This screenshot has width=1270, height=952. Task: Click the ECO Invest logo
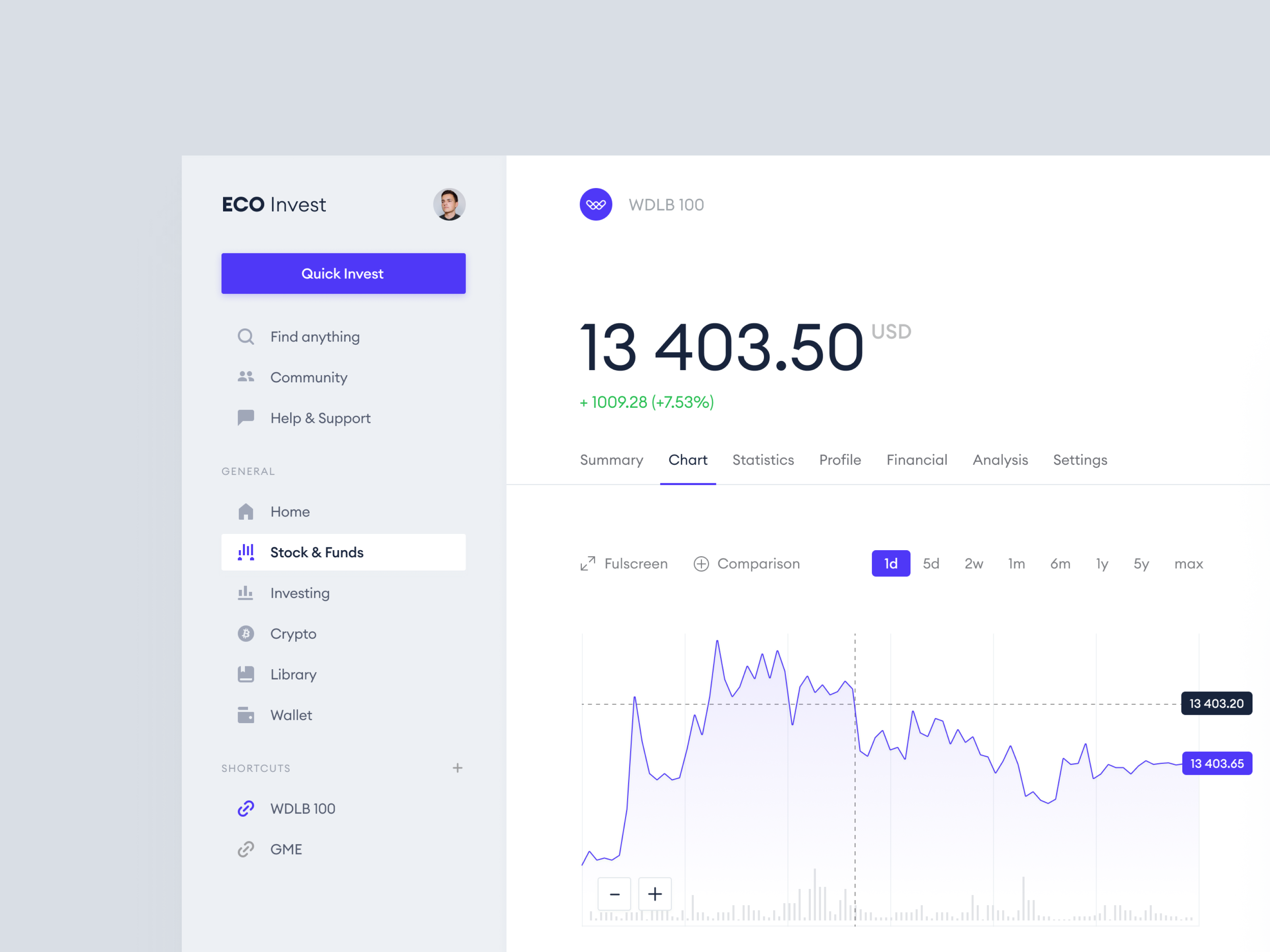pos(274,205)
